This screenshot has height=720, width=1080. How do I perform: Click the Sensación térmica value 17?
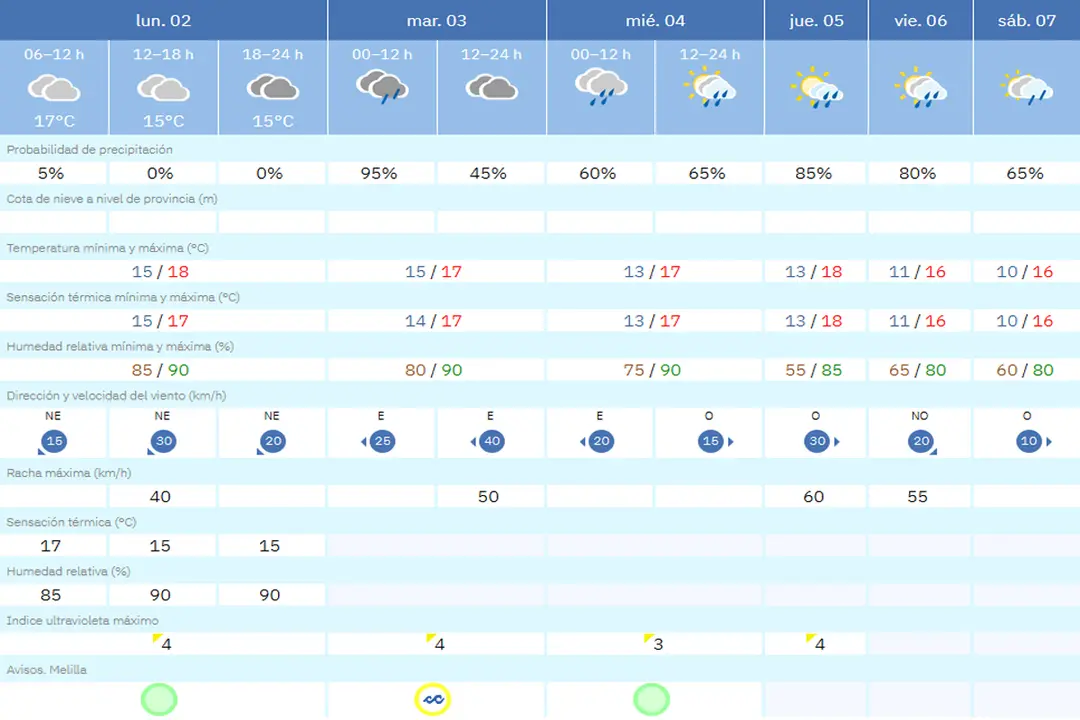[51, 546]
